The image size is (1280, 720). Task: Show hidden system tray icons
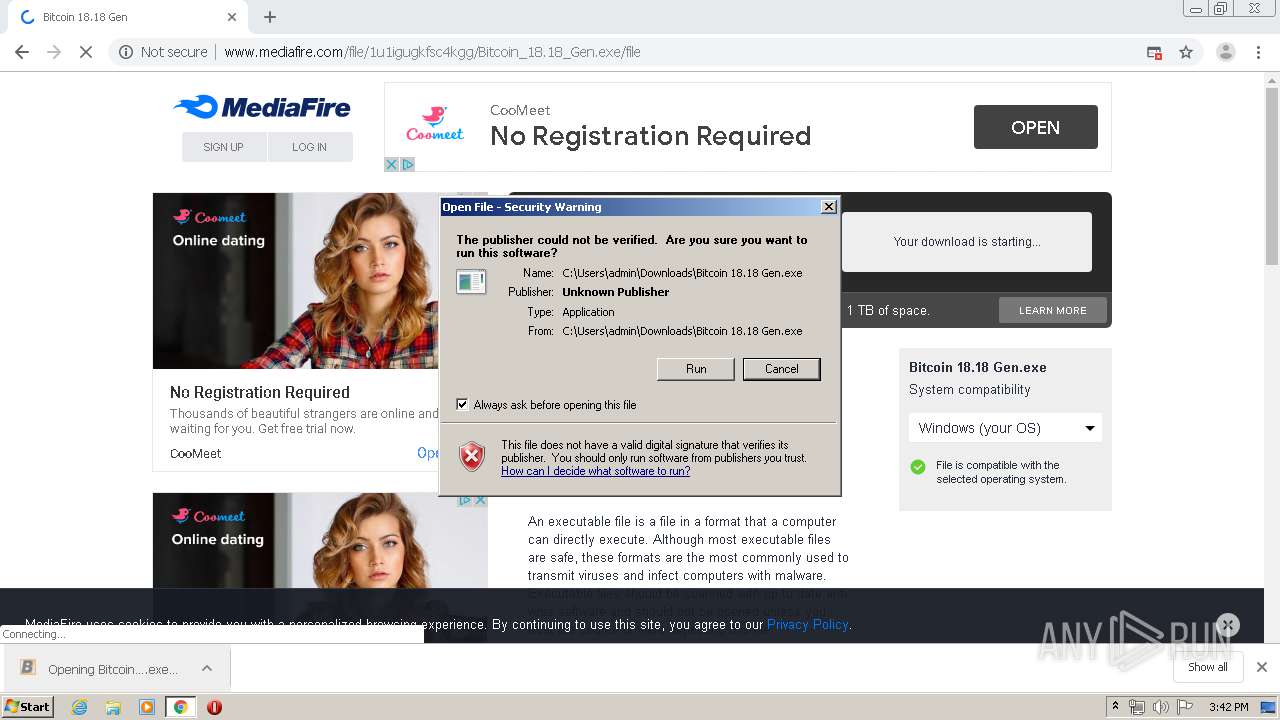click(x=1115, y=707)
